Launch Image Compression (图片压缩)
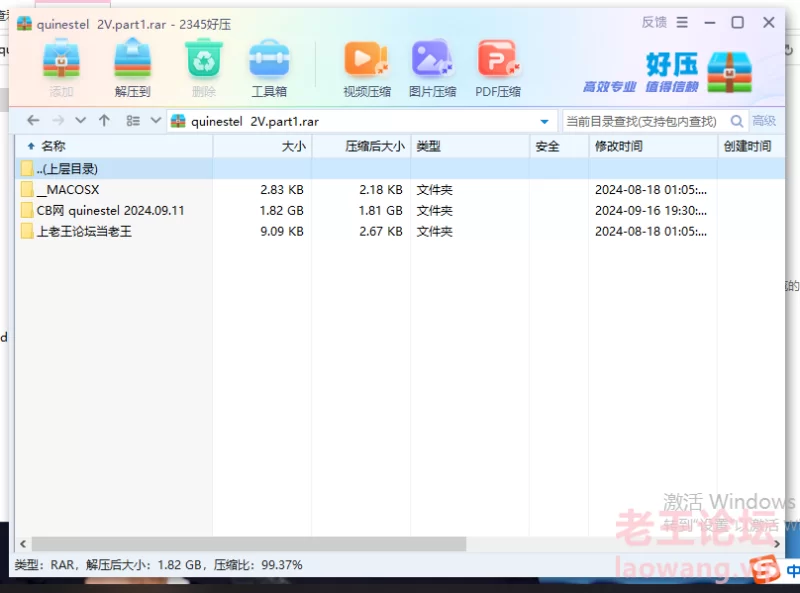The image size is (800, 593). [x=432, y=60]
